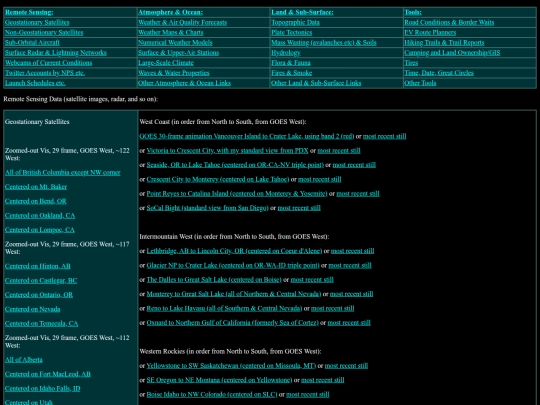This screenshot has height=405, width=540.
Task: Open Lethbridge, AB to Lincoln City animation
Action: coord(234,251)
